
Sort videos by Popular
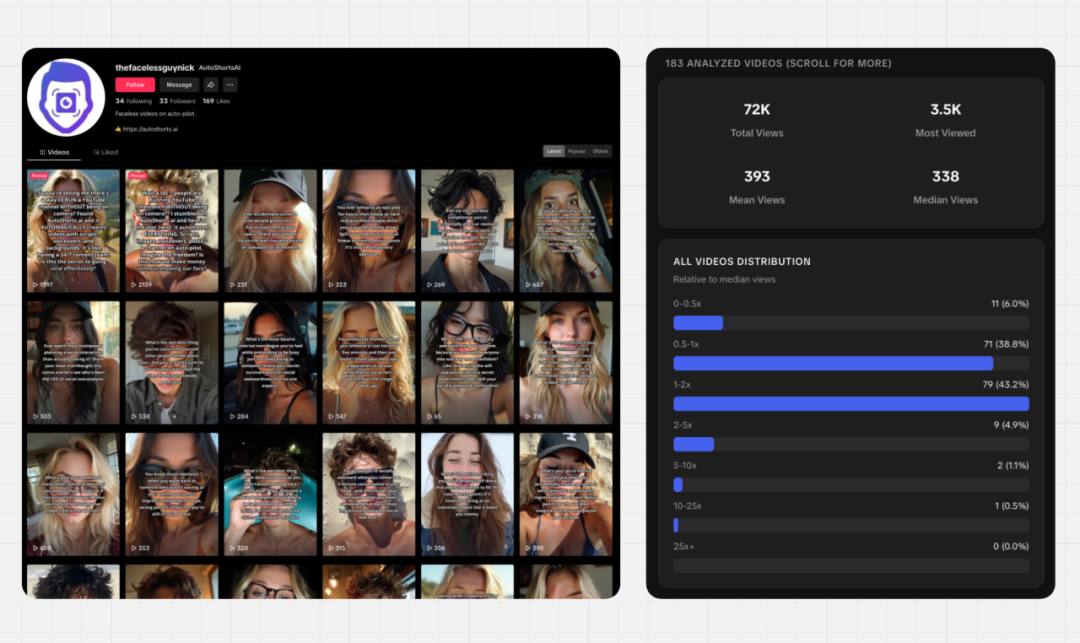pyautogui.click(x=577, y=151)
